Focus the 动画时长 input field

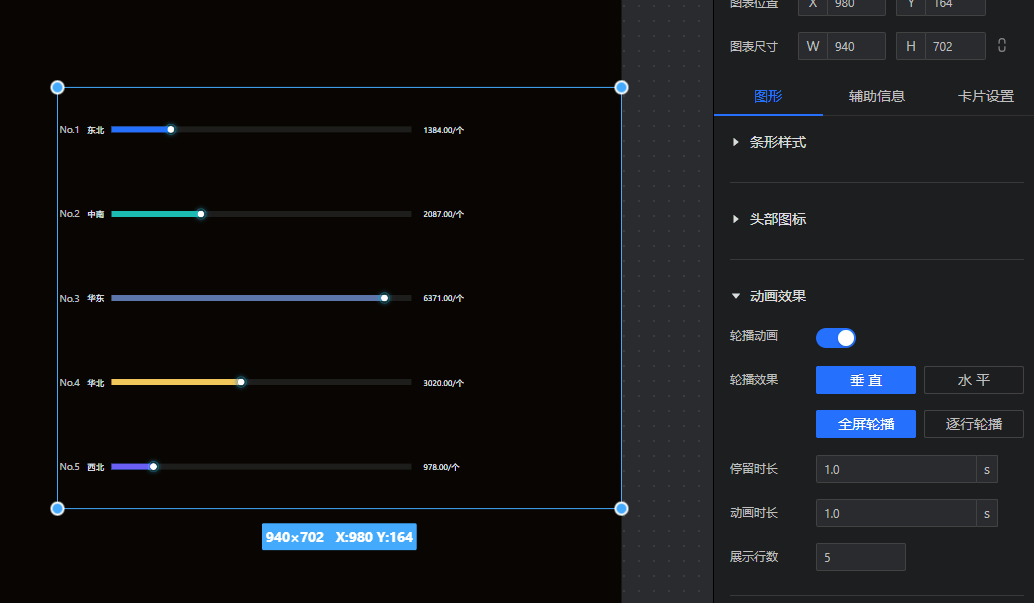click(895, 513)
